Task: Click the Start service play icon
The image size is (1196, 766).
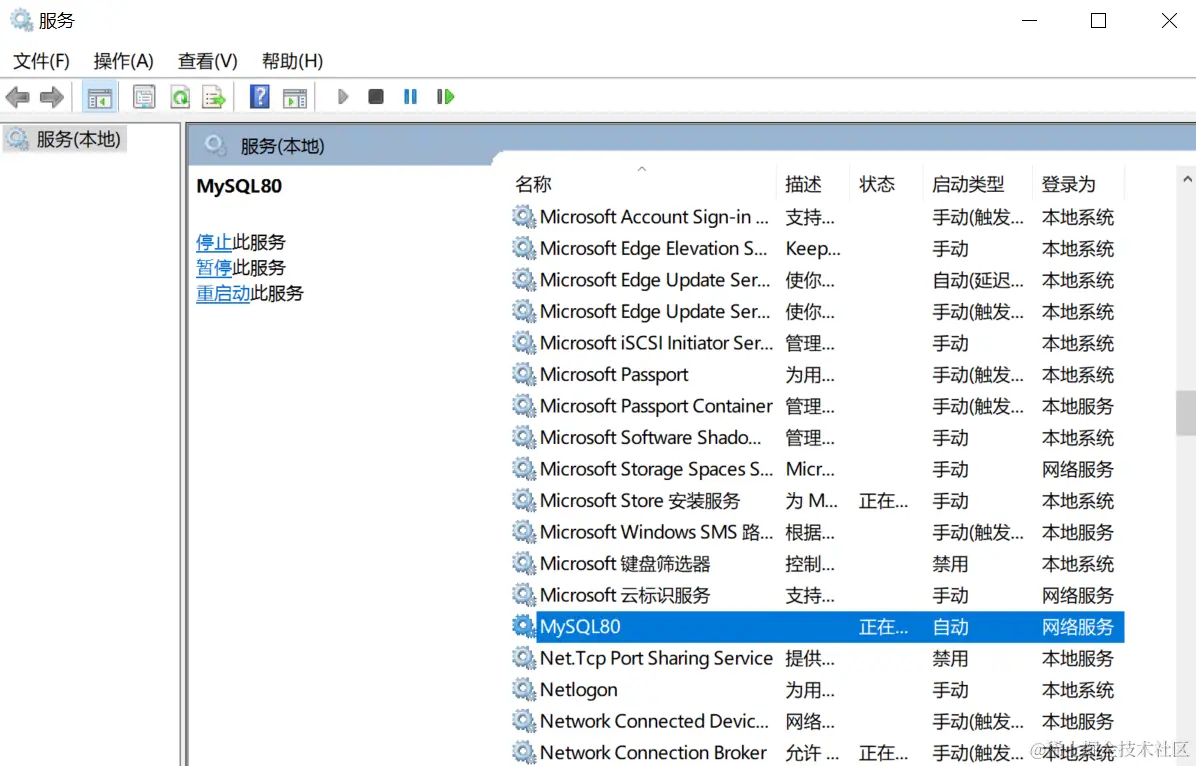Action: [x=342, y=97]
